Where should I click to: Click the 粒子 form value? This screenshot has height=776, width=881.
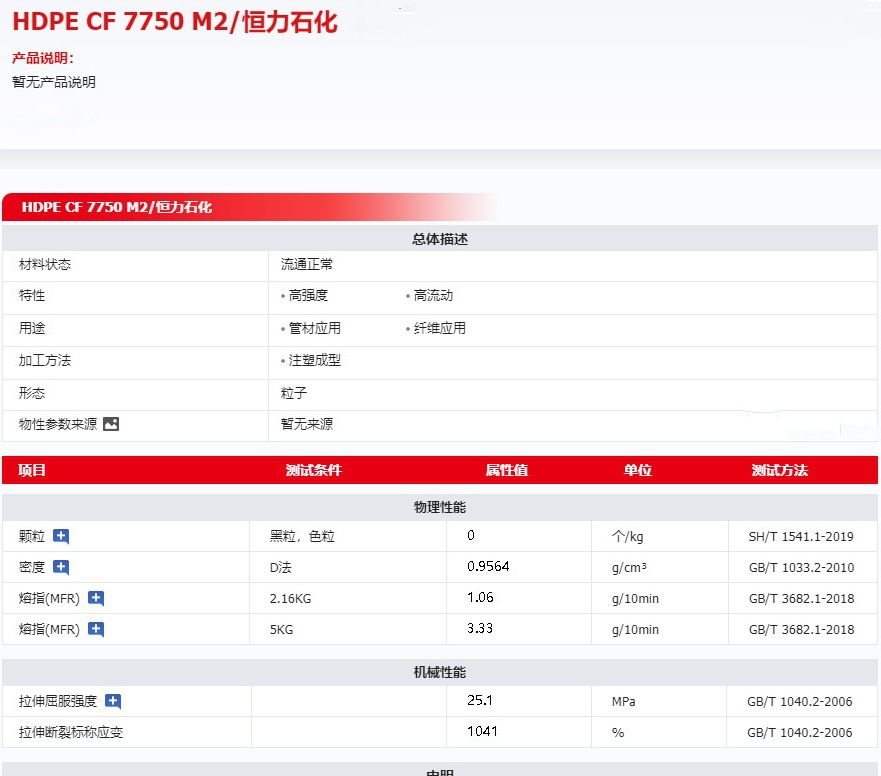(294, 393)
